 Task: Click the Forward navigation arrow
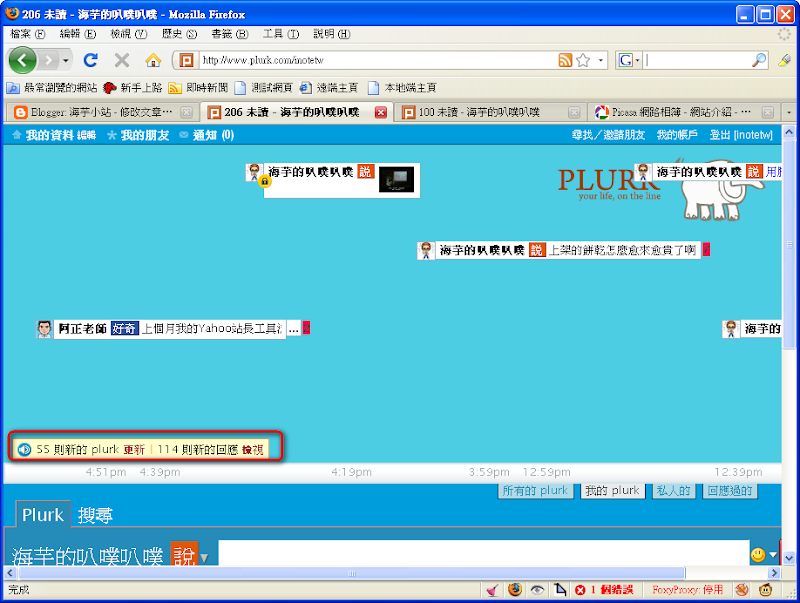click(48, 61)
